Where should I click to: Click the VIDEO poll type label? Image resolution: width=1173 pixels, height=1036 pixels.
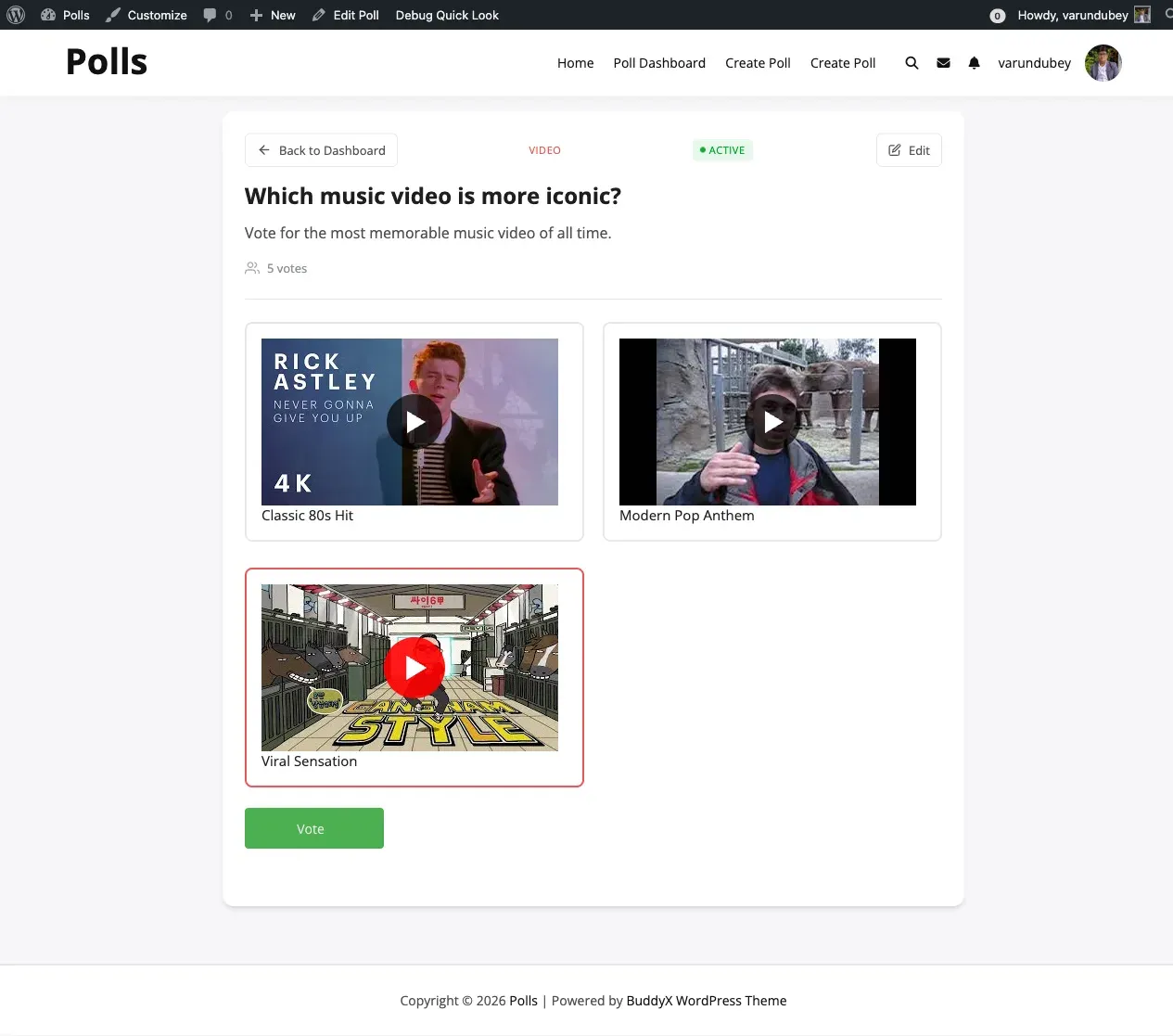[544, 150]
